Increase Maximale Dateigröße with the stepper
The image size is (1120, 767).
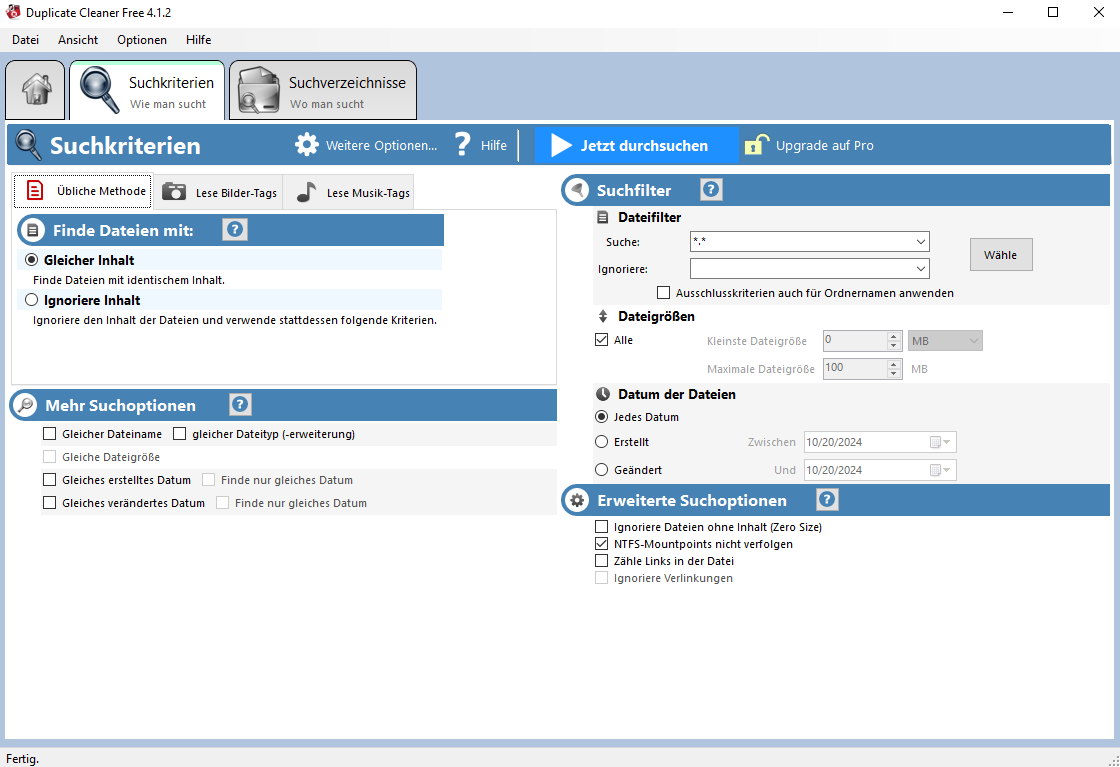(893, 364)
